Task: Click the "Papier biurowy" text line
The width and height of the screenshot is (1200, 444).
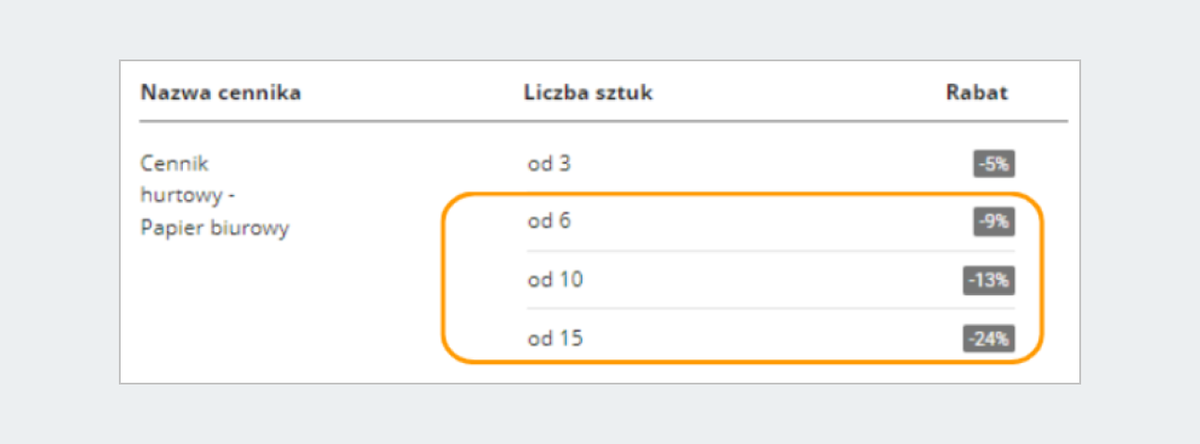Action: (x=214, y=228)
